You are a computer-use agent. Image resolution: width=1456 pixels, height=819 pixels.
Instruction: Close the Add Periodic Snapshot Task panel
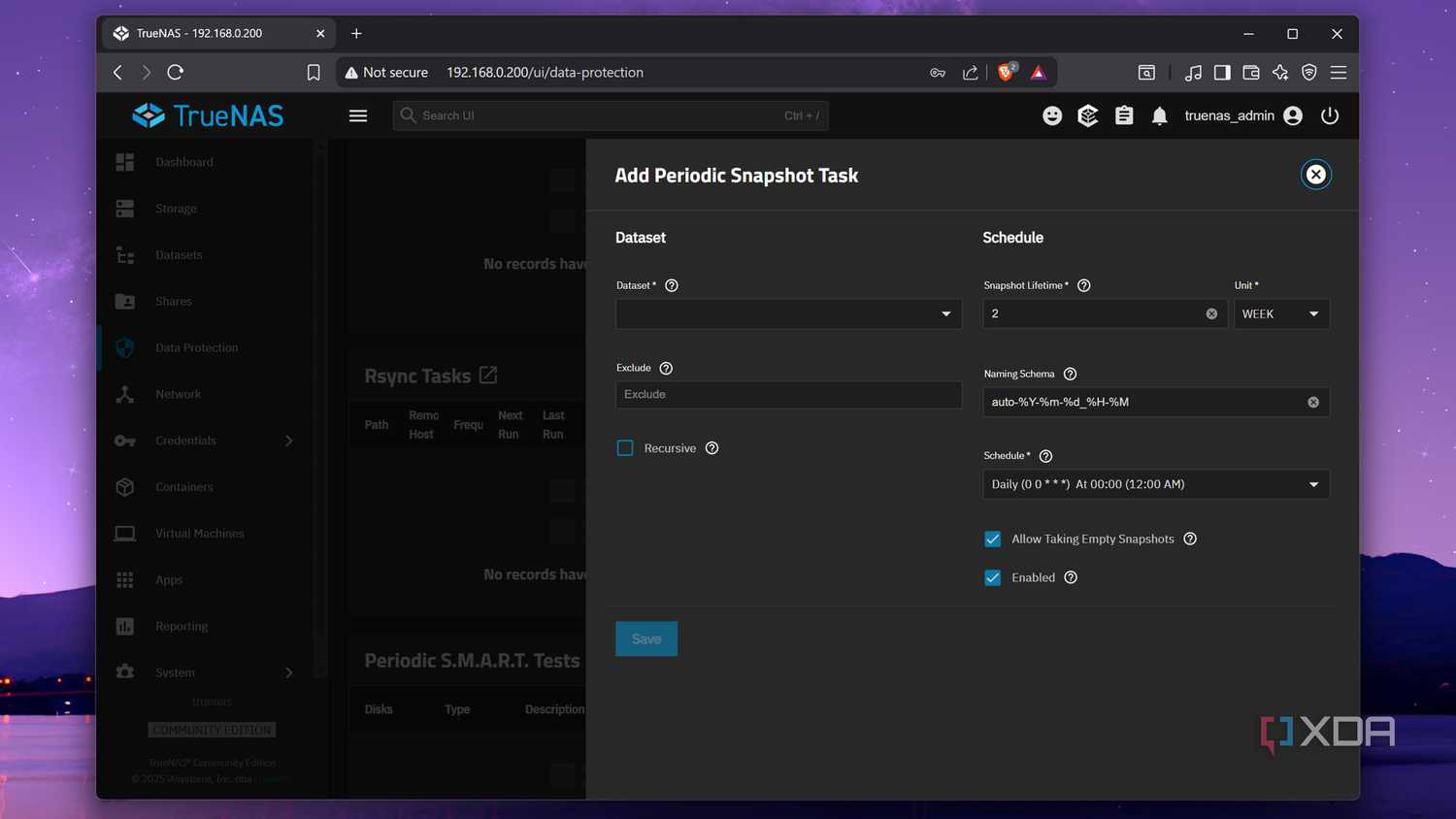click(x=1315, y=175)
